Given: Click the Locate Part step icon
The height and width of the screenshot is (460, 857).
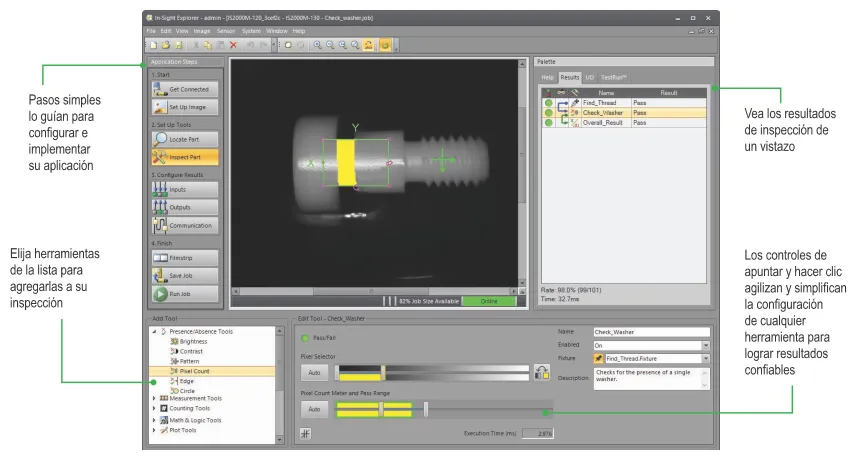Looking at the screenshot, I should (160, 139).
